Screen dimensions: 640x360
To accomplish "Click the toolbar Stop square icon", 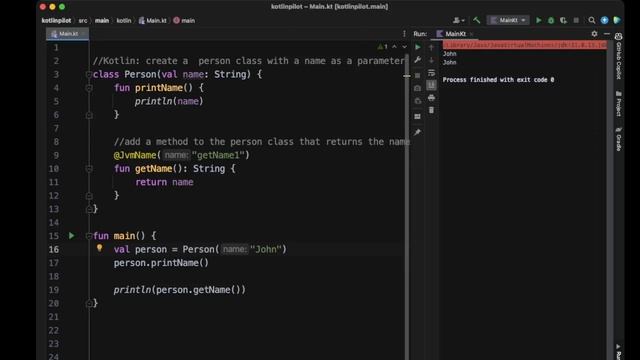I will [x=576, y=20].
